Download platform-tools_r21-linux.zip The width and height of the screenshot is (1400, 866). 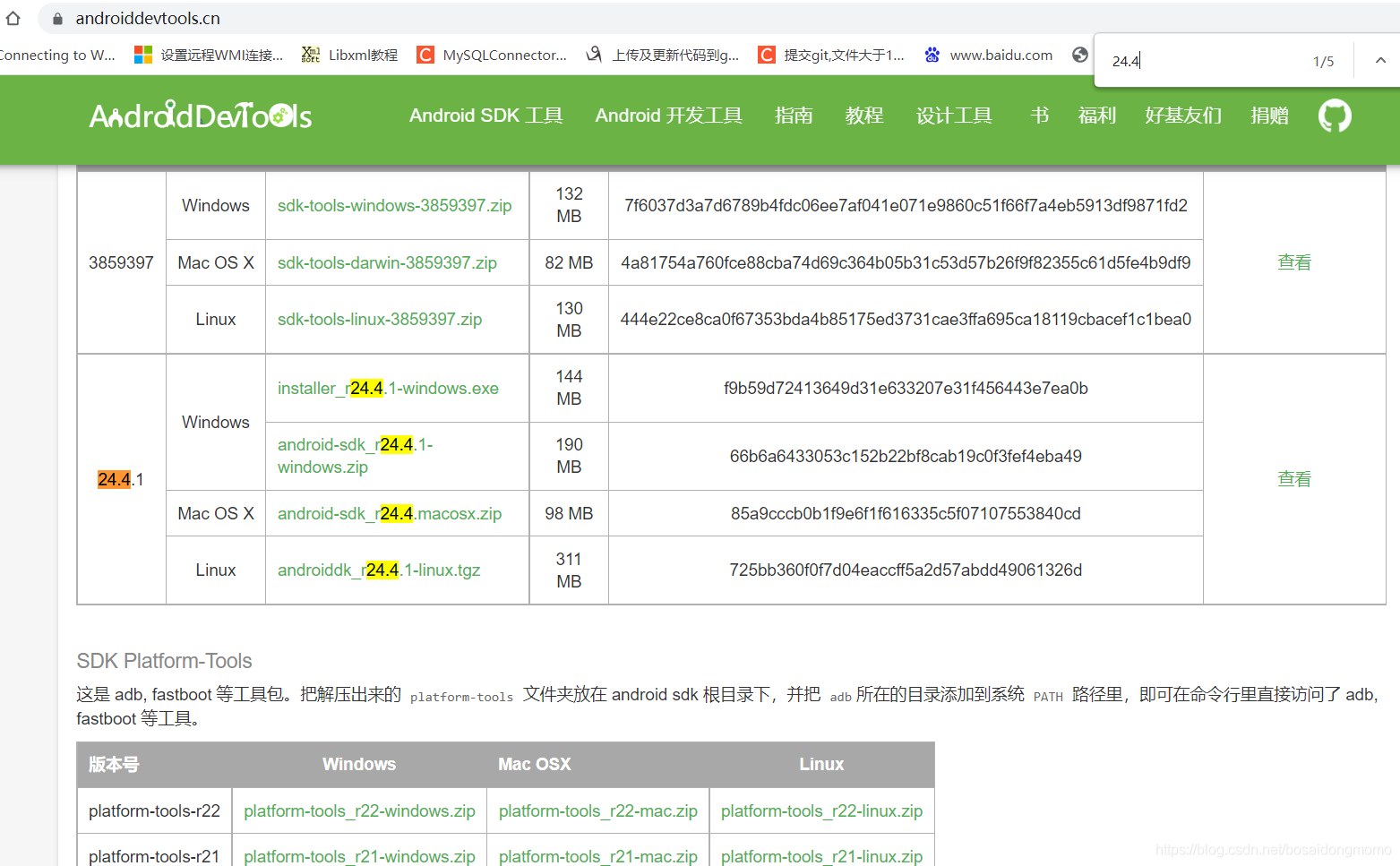click(x=821, y=856)
